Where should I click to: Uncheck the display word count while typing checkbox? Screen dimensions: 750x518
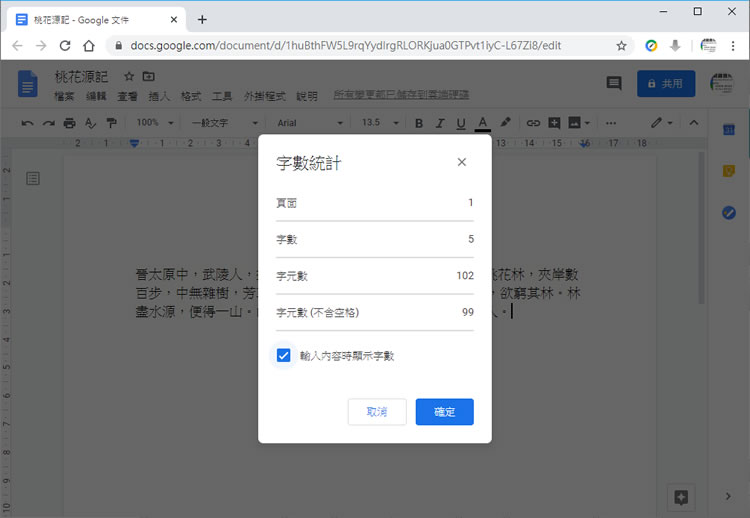coord(283,355)
